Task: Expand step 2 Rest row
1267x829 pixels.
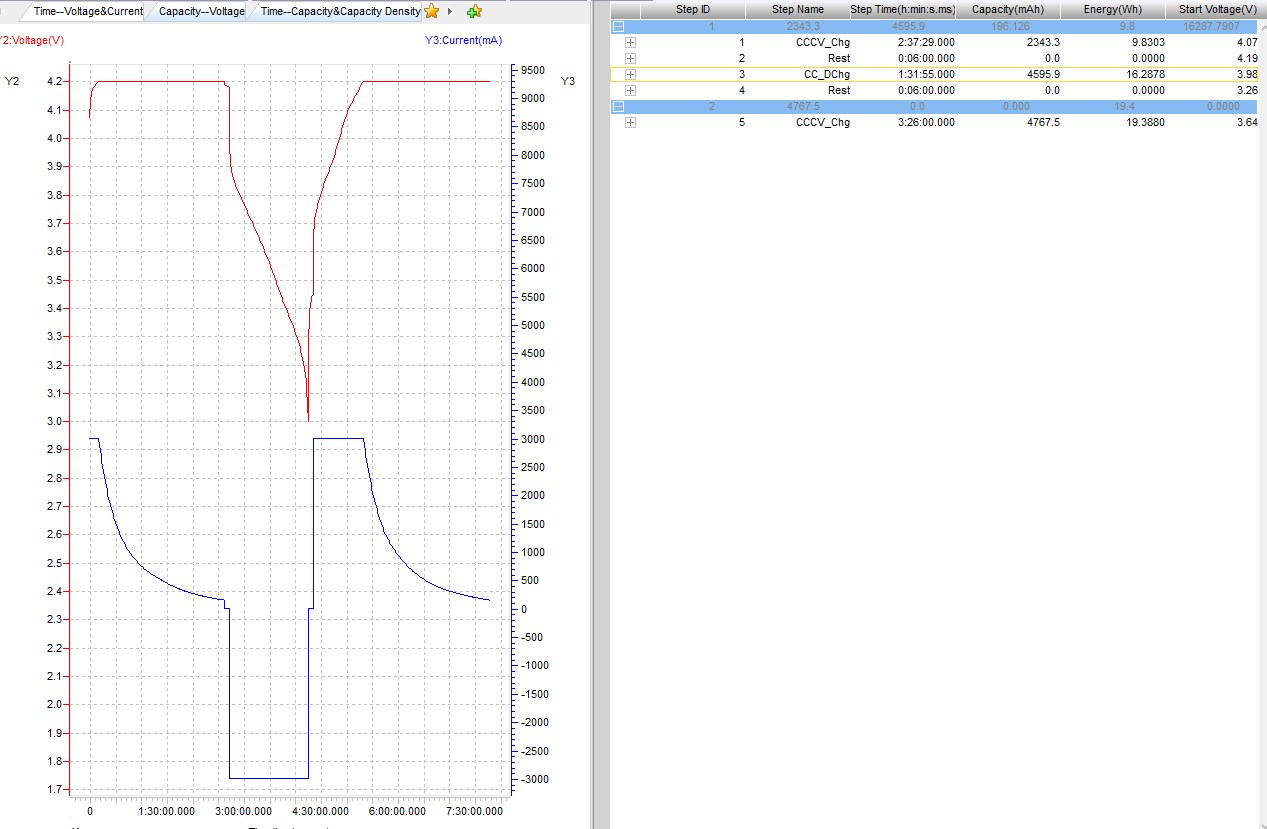Action: 630,58
